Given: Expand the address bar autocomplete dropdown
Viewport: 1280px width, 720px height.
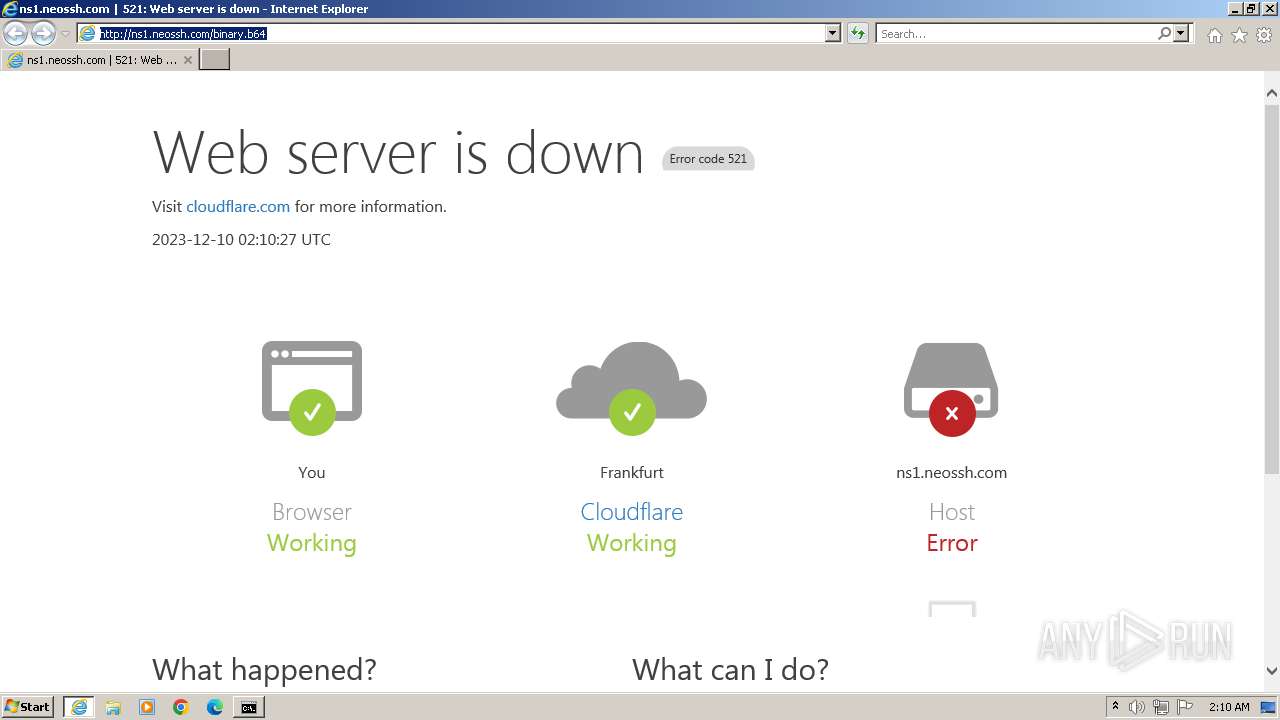Looking at the screenshot, I should click(833, 33).
